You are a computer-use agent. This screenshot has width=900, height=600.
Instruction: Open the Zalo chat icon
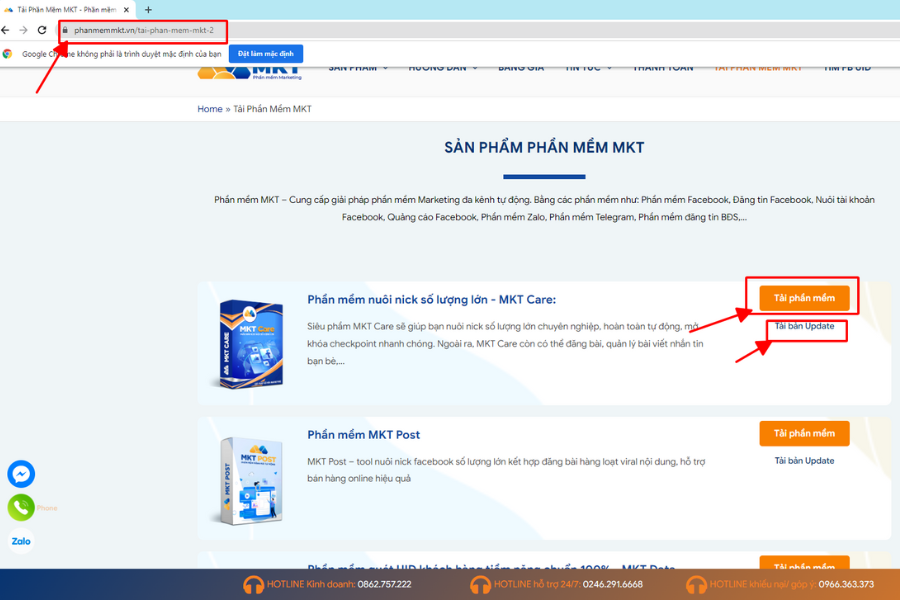(21, 541)
